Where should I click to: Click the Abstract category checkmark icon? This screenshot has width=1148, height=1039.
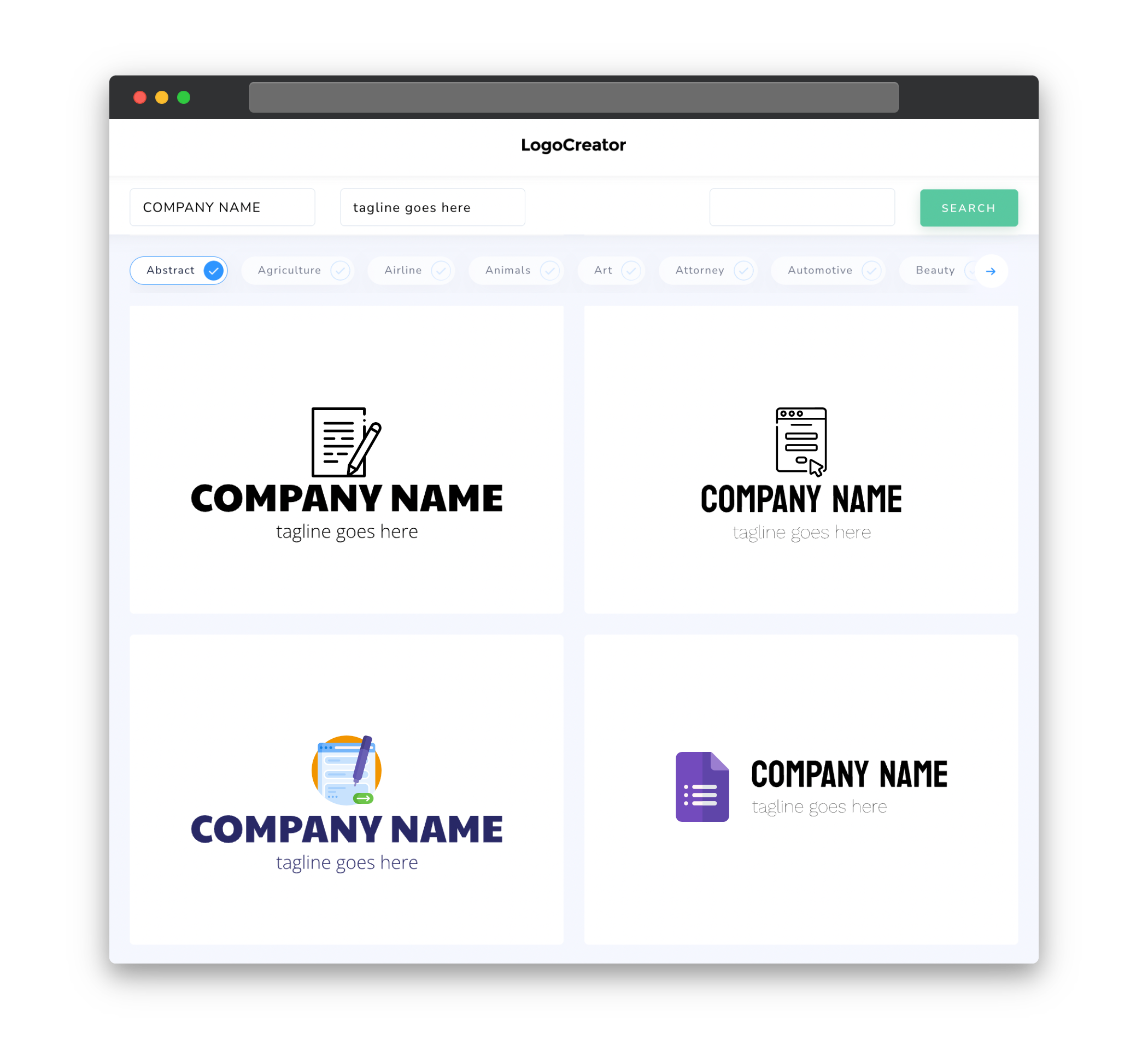213,270
